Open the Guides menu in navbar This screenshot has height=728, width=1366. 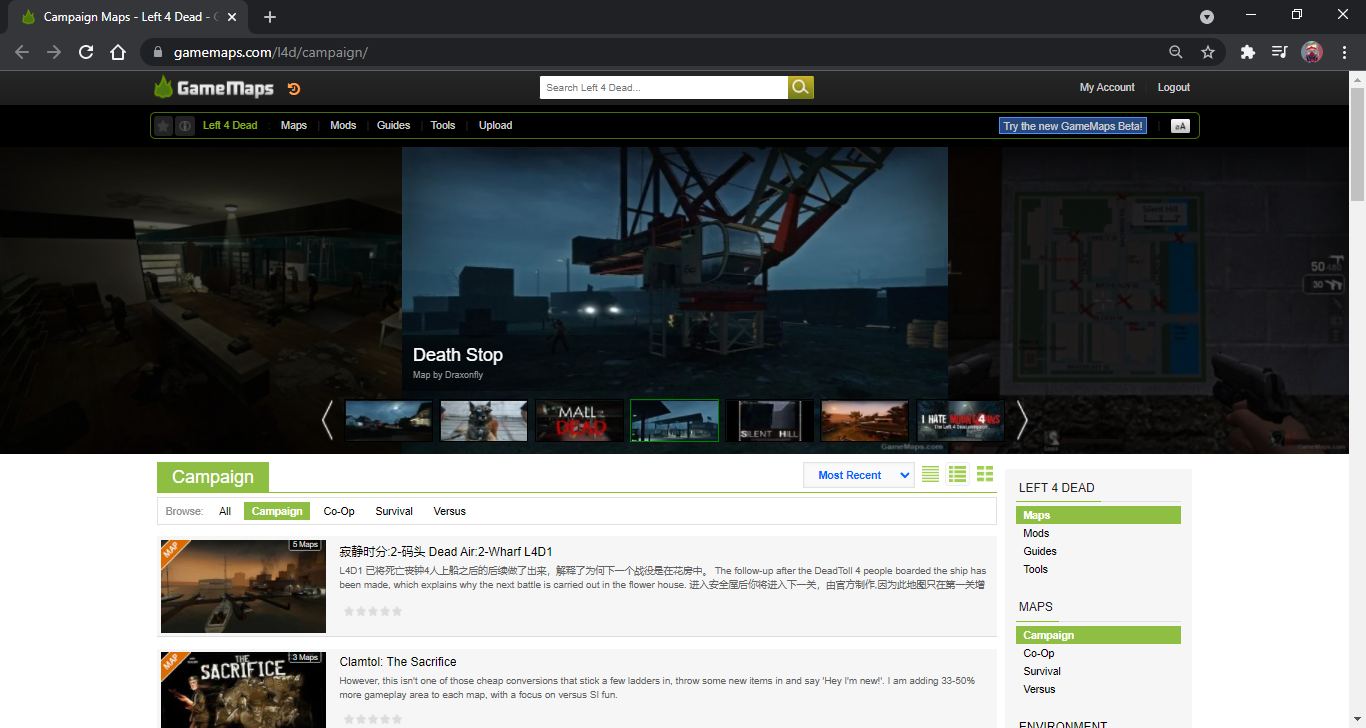click(394, 126)
